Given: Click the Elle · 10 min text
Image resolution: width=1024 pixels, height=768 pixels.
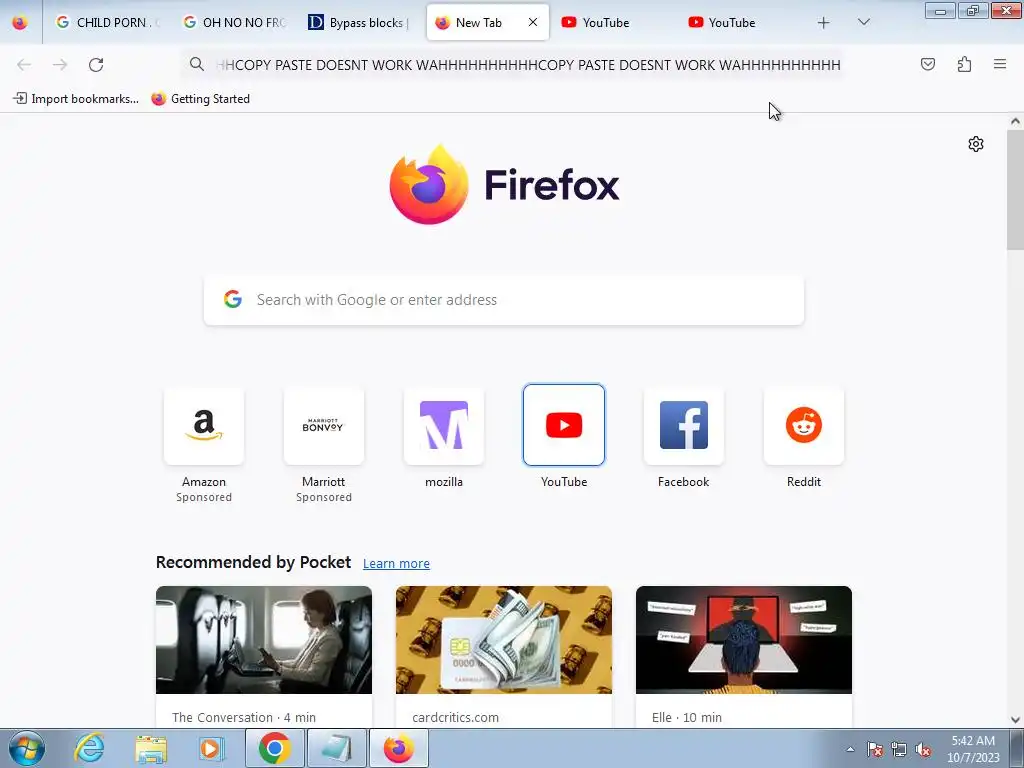Looking at the screenshot, I should (687, 717).
